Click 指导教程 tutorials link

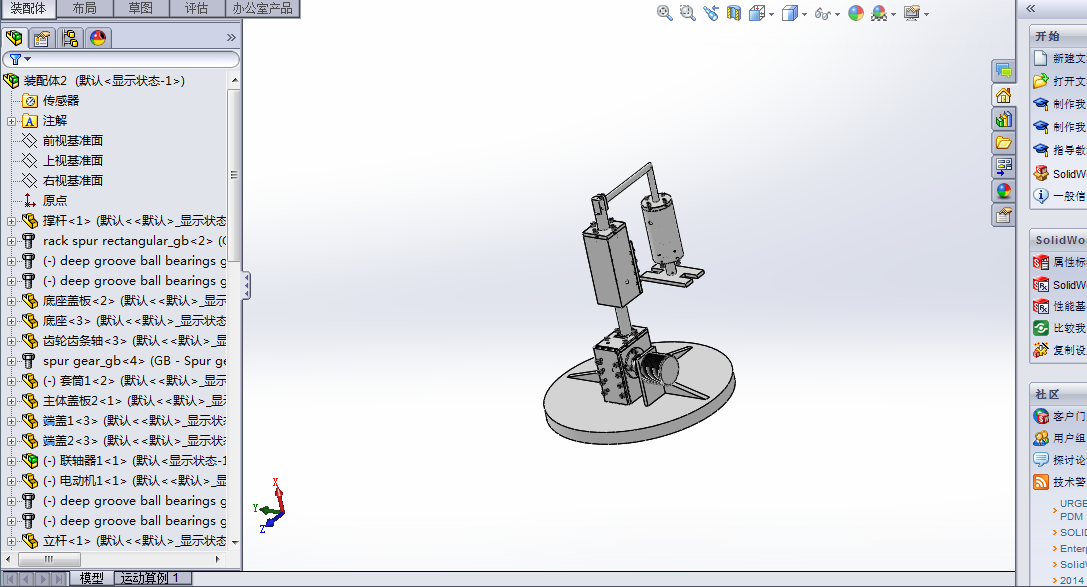tap(1069, 150)
